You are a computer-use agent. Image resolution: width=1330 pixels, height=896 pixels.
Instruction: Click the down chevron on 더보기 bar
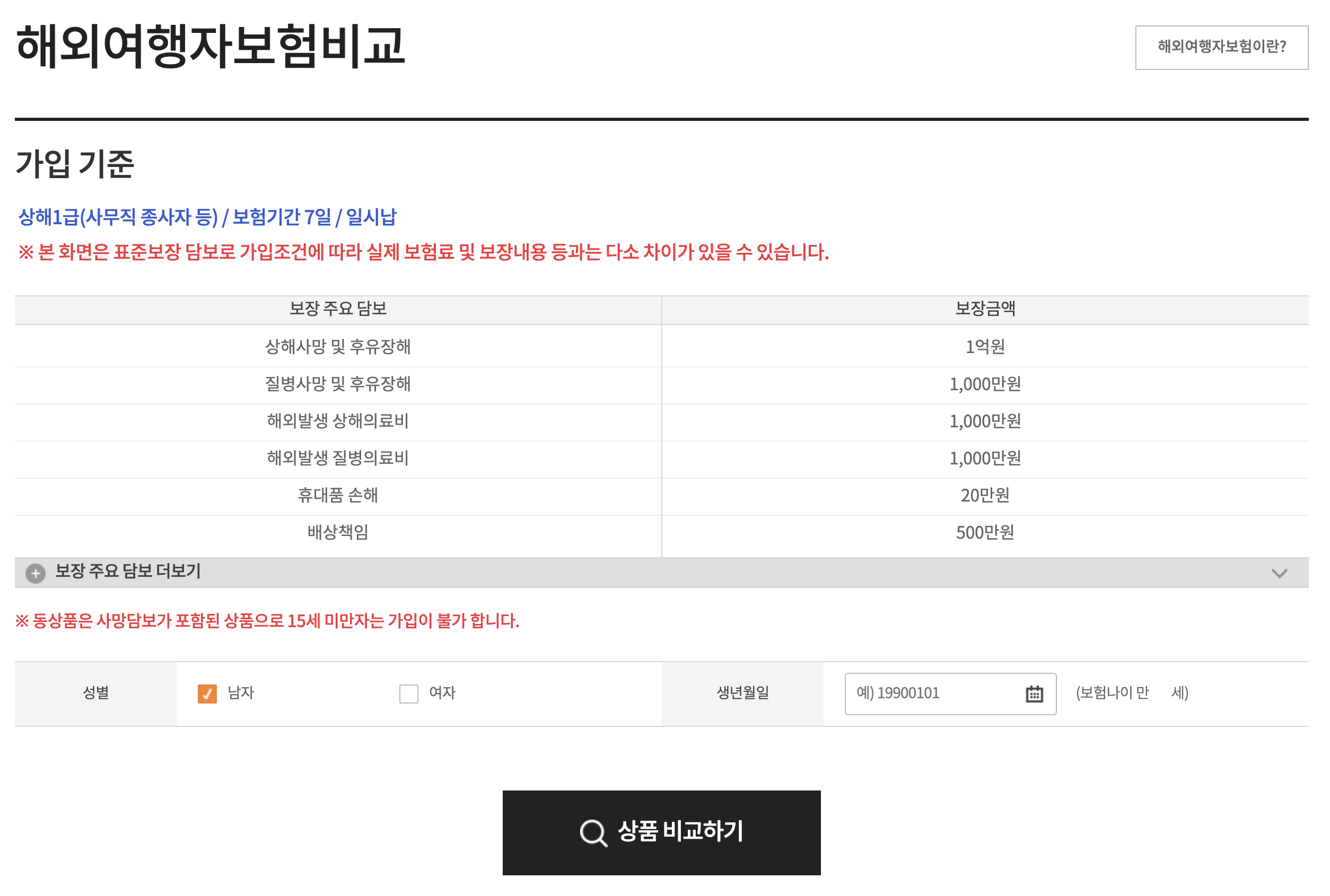(x=1279, y=573)
